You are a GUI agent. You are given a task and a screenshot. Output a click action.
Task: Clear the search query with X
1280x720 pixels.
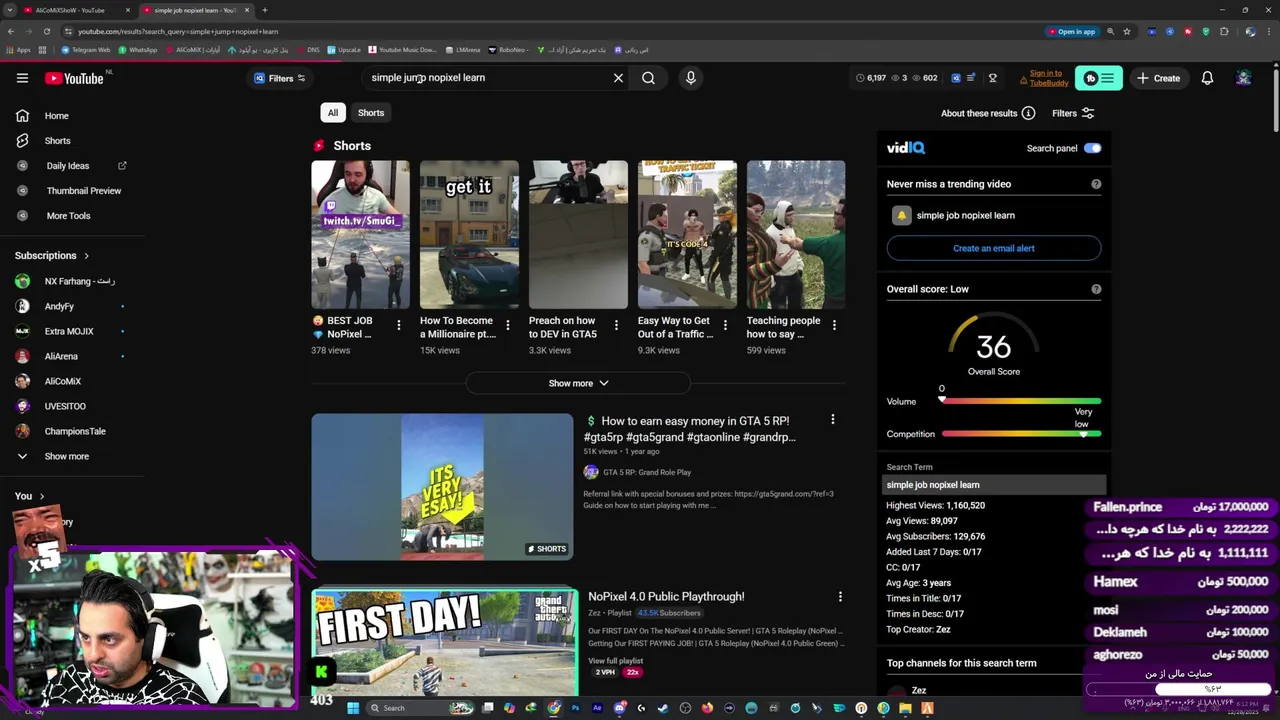pos(618,78)
